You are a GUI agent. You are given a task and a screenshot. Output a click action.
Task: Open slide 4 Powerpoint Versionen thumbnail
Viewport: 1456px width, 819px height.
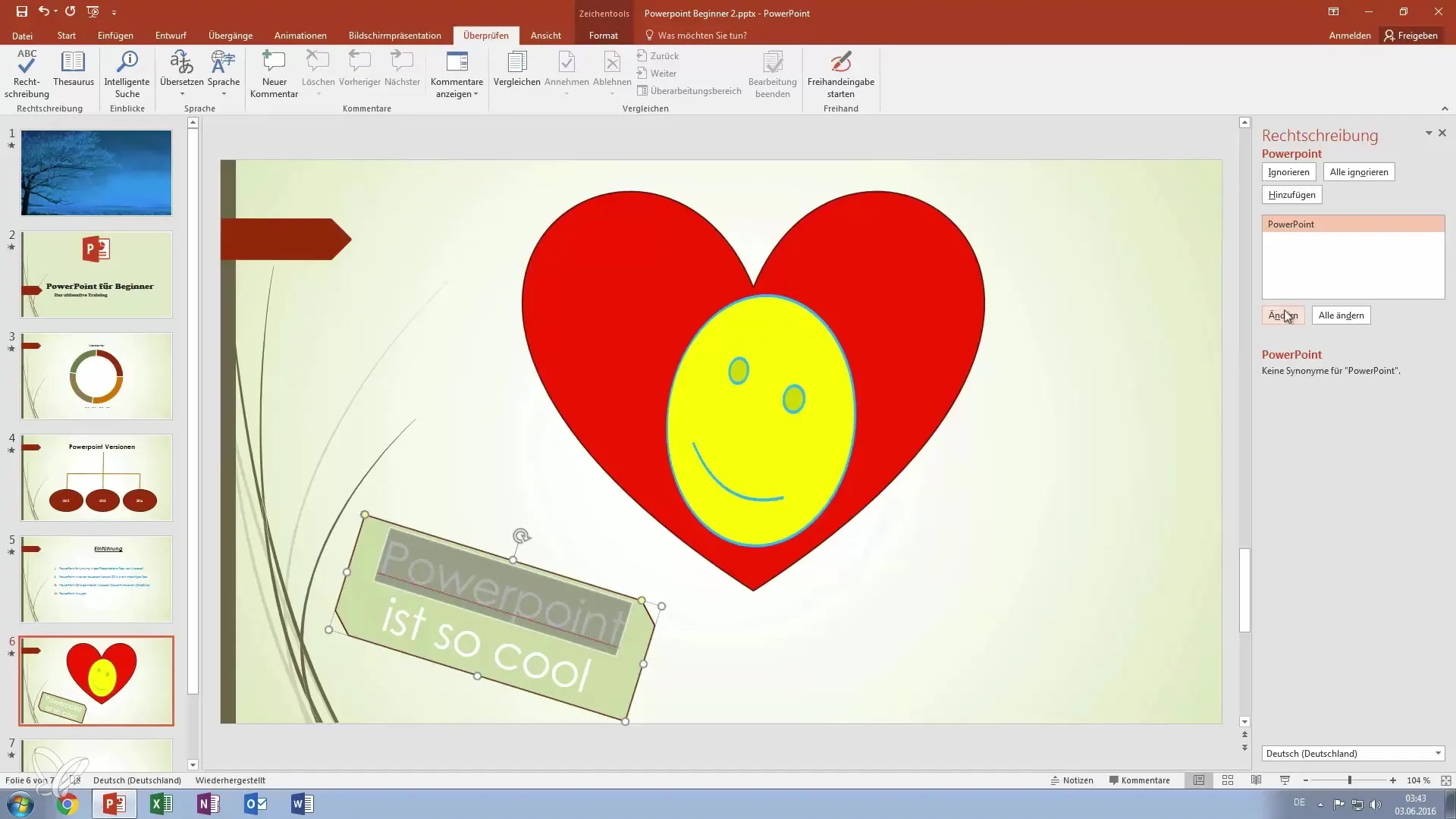[x=96, y=477]
